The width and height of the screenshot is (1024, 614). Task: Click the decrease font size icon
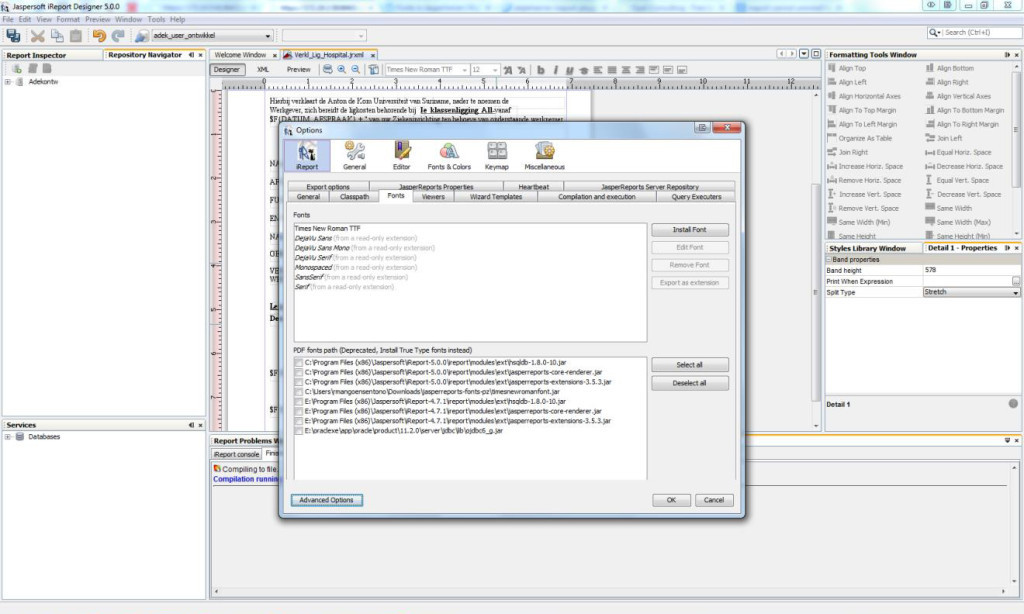click(521, 70)
